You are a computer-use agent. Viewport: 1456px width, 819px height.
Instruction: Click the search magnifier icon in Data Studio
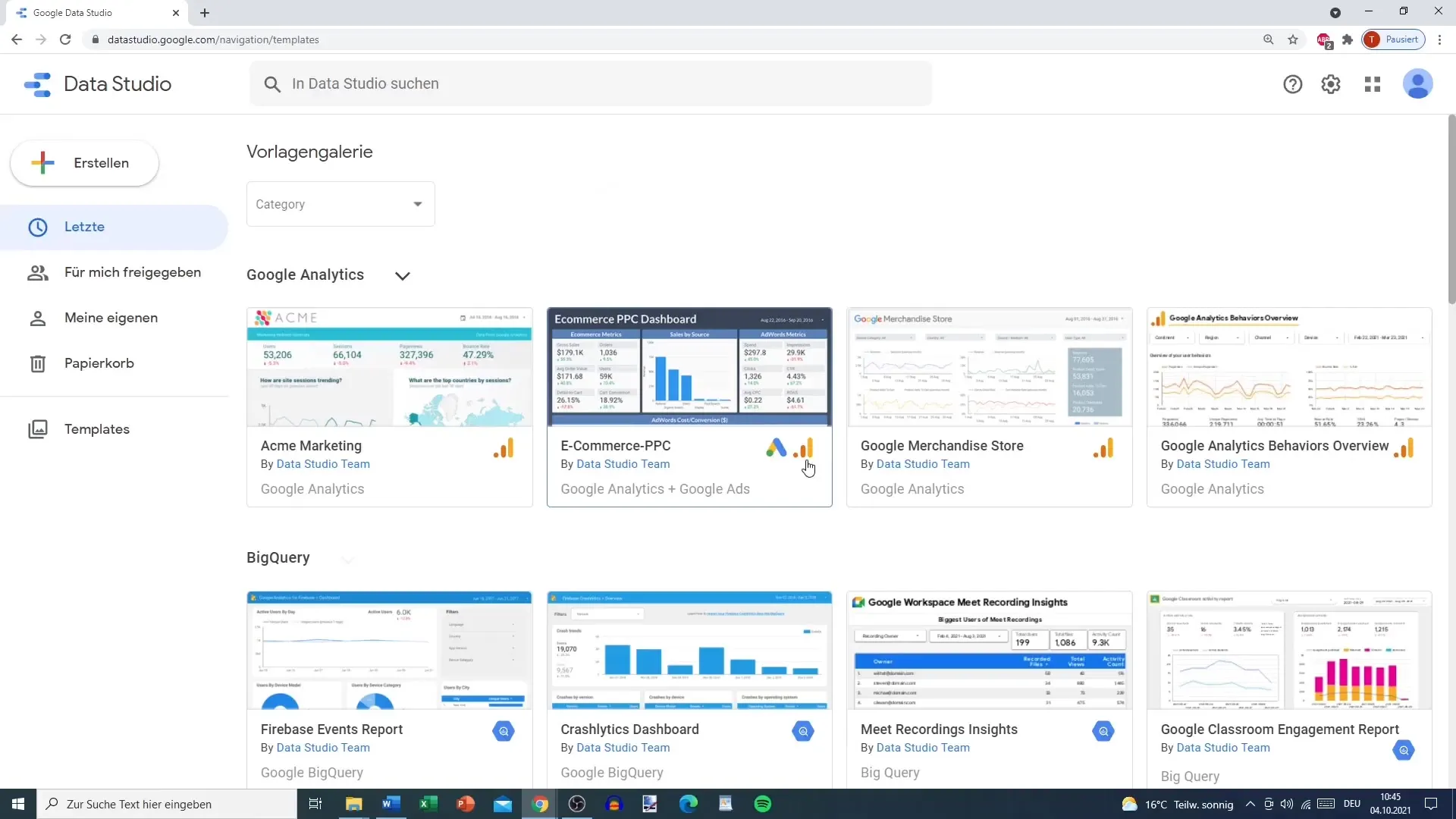pos(272,84)
